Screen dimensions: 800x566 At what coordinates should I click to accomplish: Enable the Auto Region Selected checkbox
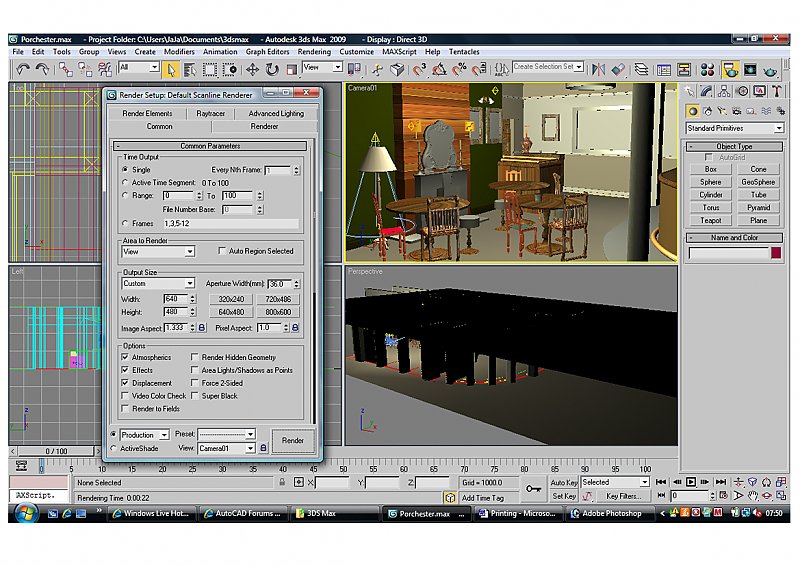tap(221, 251)
